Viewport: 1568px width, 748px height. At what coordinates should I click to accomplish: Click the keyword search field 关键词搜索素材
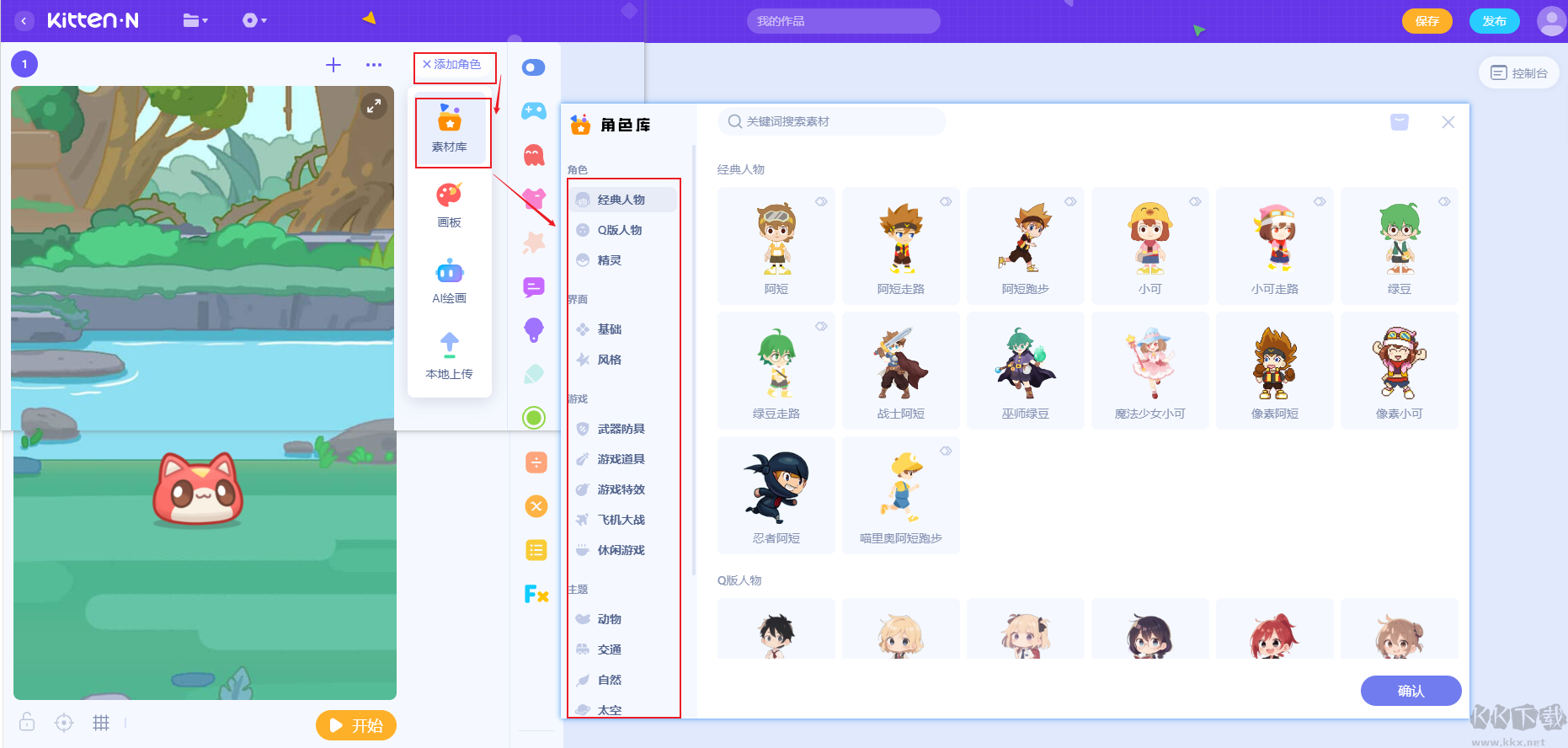pos(832,121)
